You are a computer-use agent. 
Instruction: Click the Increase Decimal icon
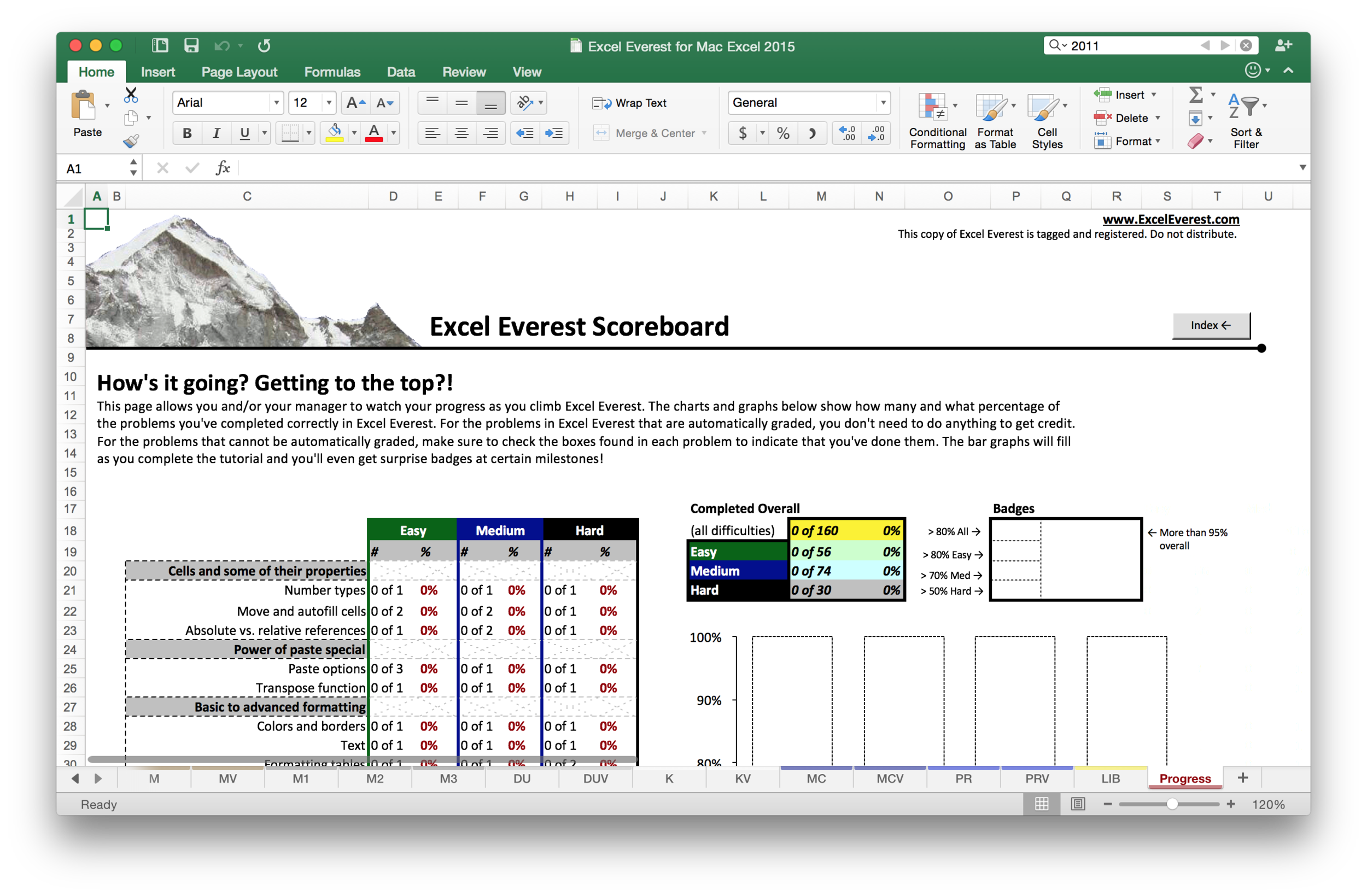coord(847,133)
